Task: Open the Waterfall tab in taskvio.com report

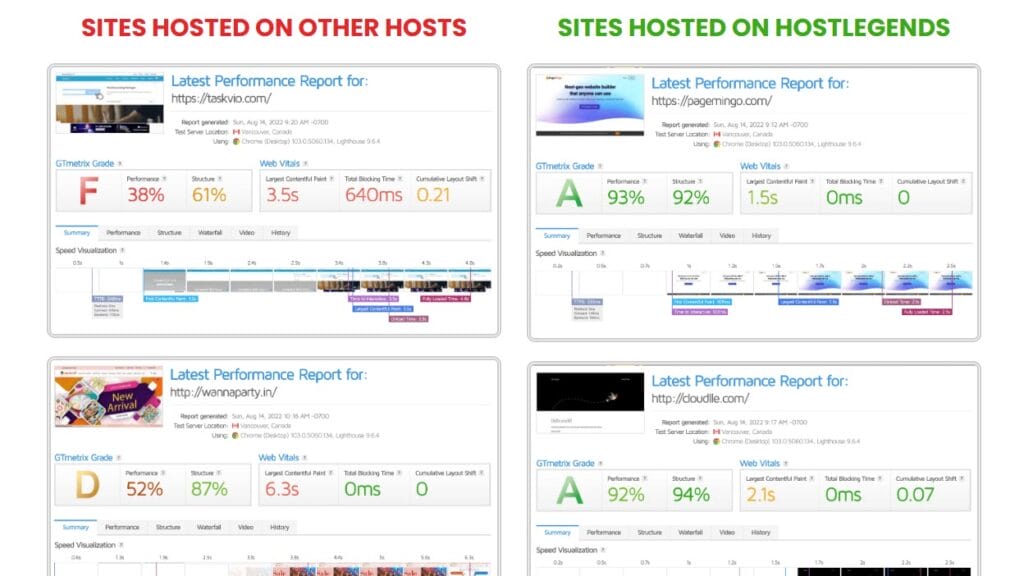Action: pyautogui.click(x=210, y=233)
